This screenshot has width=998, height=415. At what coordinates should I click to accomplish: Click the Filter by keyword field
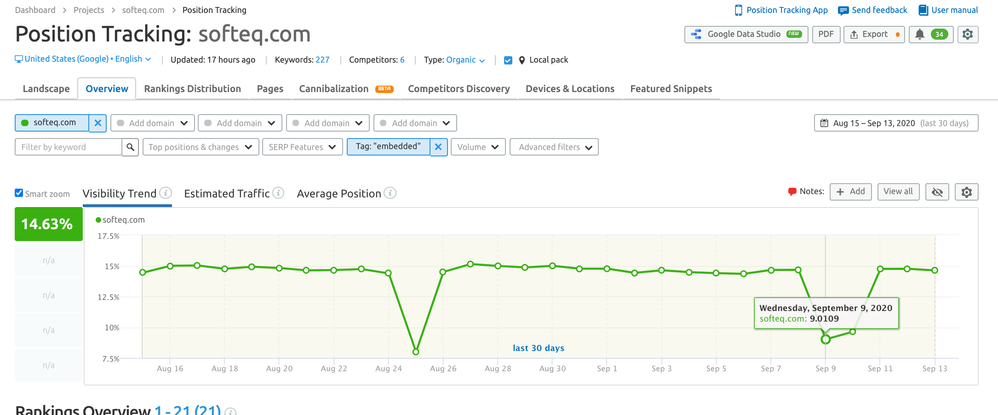pos(68,147)
